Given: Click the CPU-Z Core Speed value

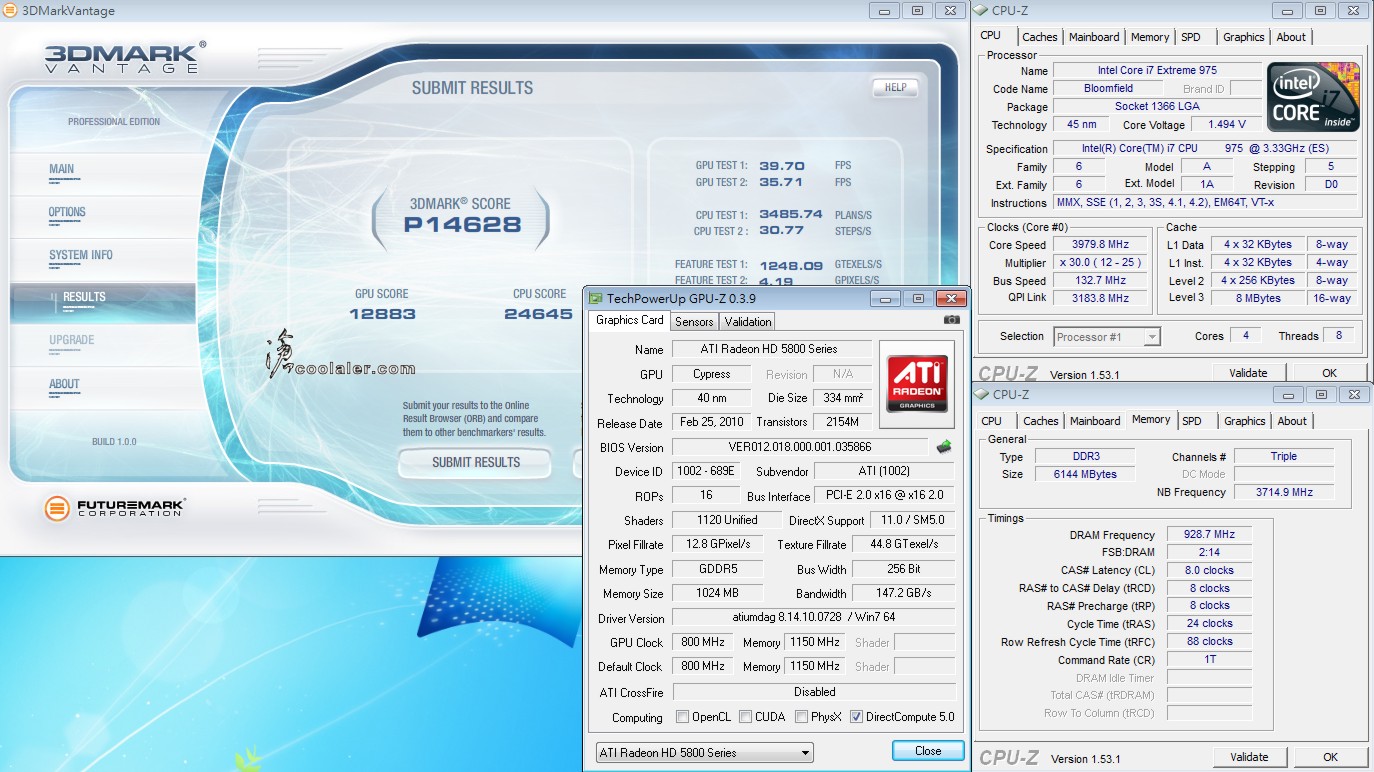Looking at the screenshot, I should pyautogui.click(x=1101, y=245).
